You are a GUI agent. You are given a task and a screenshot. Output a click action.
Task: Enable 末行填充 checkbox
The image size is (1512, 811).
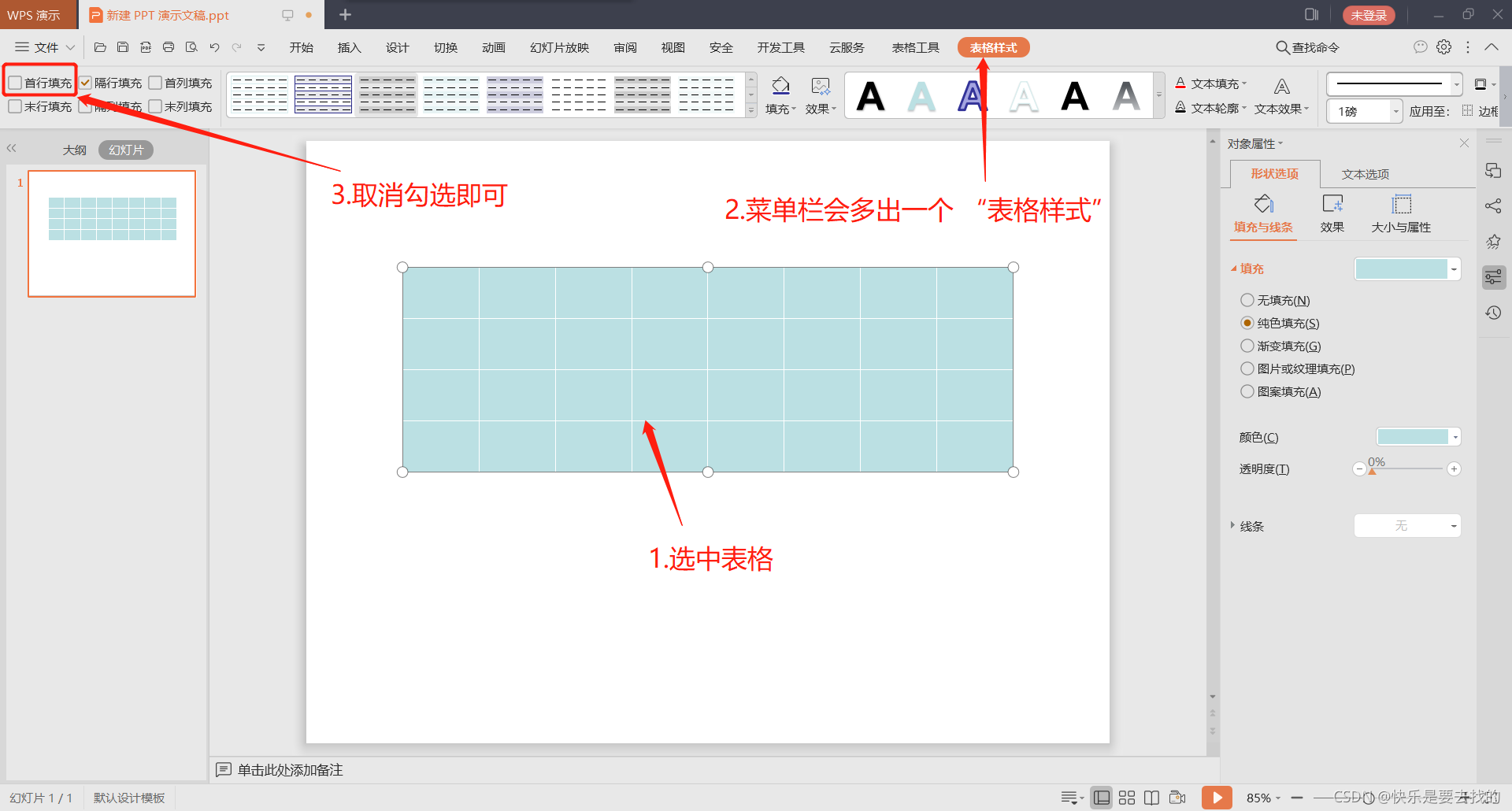(x=15, y=106)
